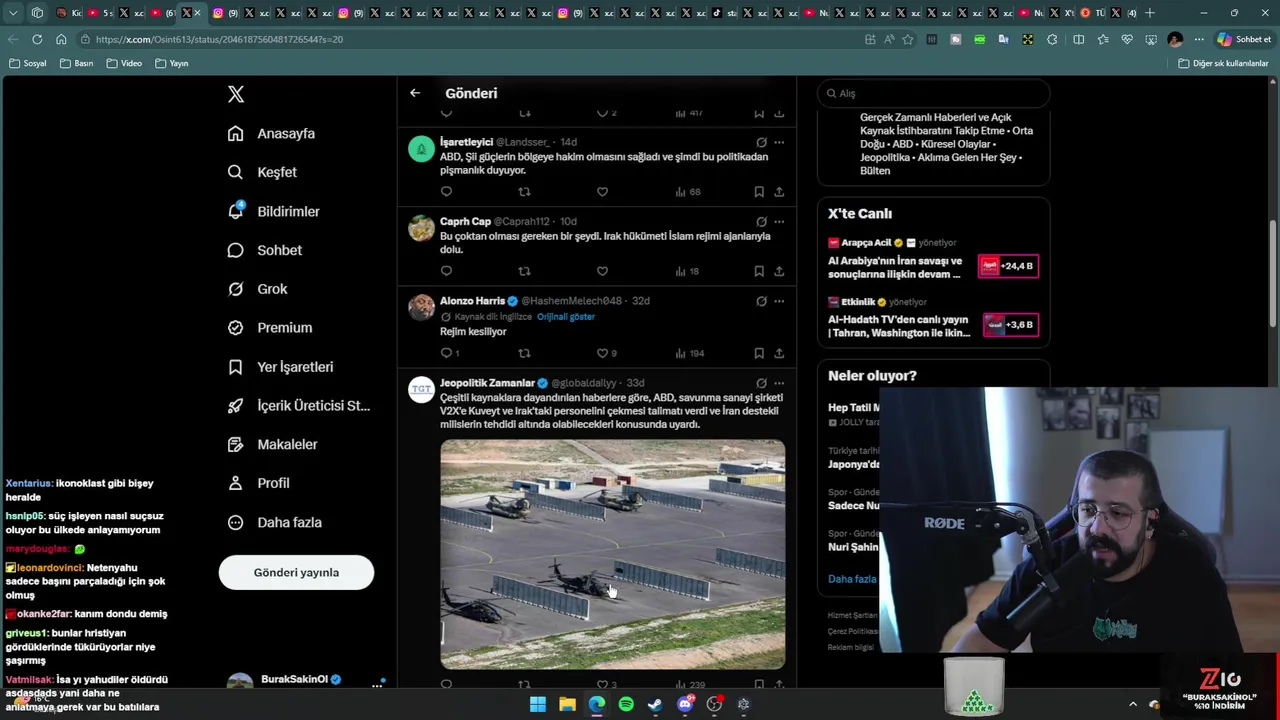Share the Caprh Cap post

click(779, 271)
